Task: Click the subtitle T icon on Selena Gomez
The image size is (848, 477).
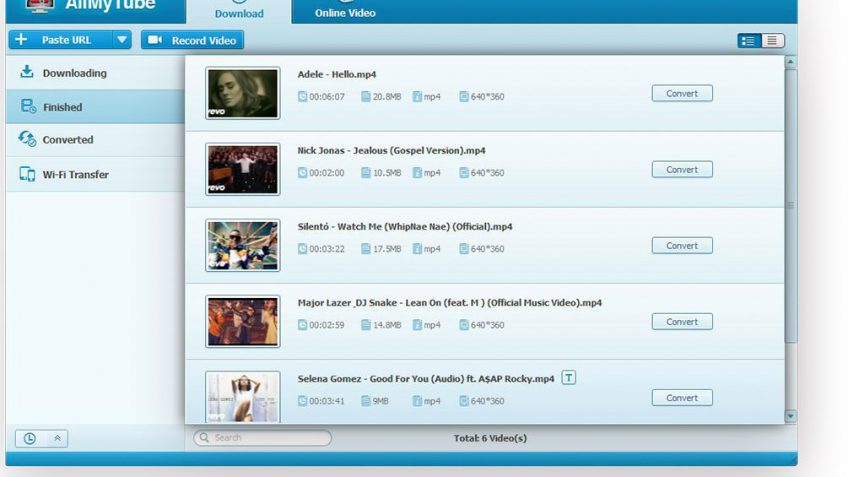Action: 568,377
